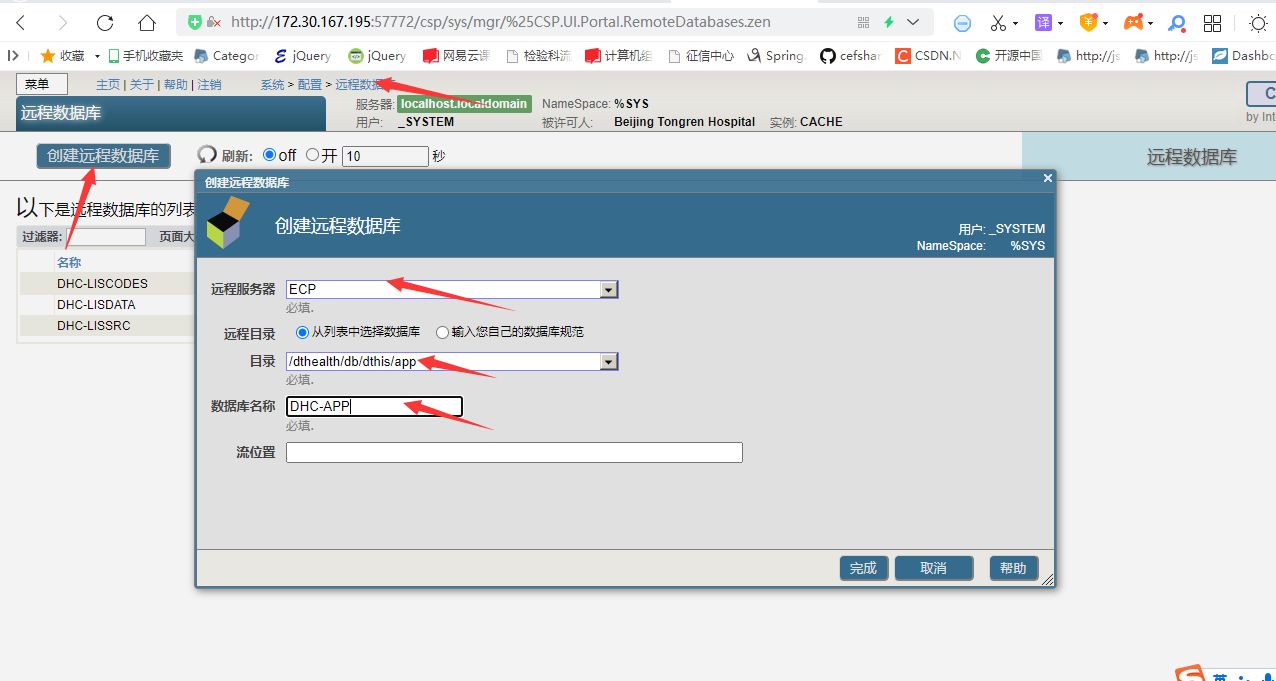The image size is (1276, 681).
Task: Click the refresh circle icon beside 刷新
Action: (x=207, y=155)
